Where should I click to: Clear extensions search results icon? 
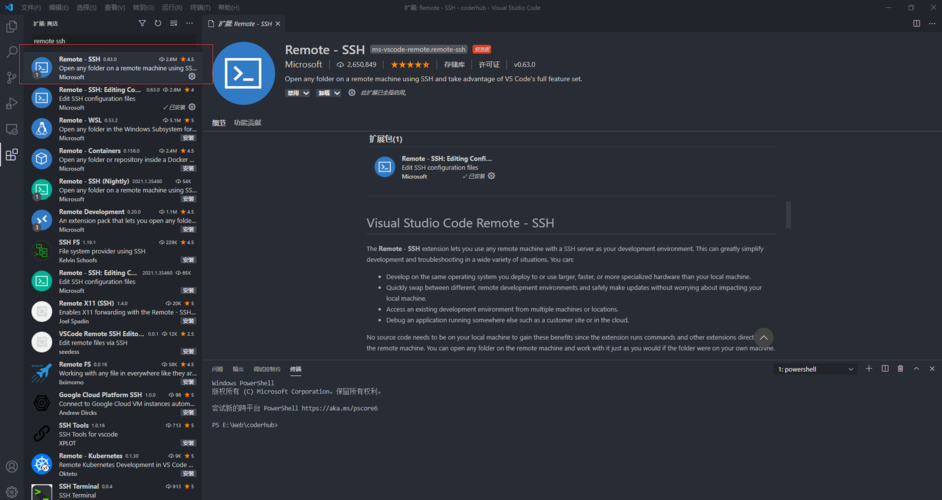coord(174,23)
